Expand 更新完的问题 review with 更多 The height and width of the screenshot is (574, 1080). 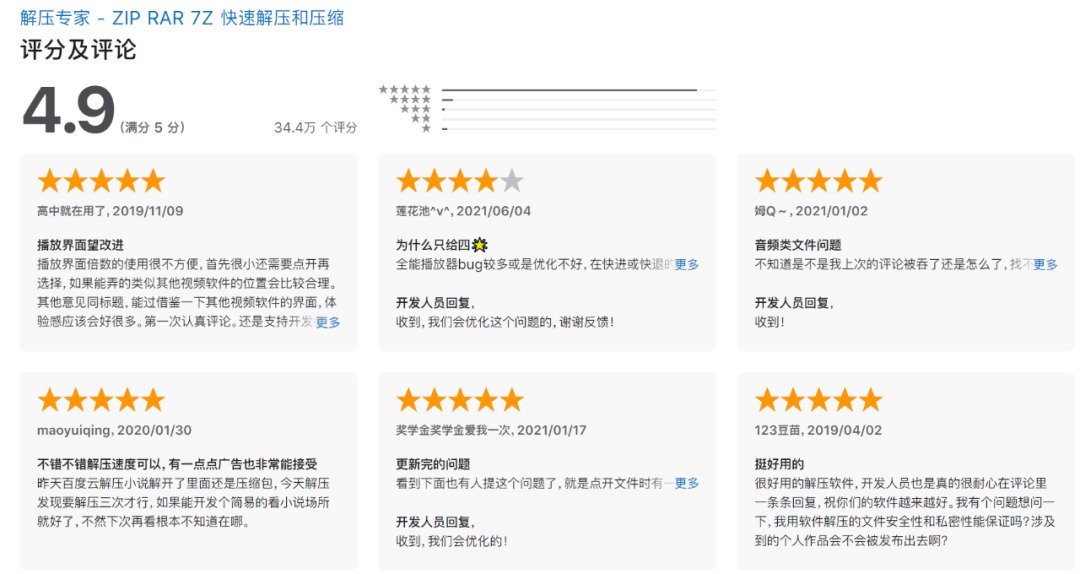click(x=687, y=483)
